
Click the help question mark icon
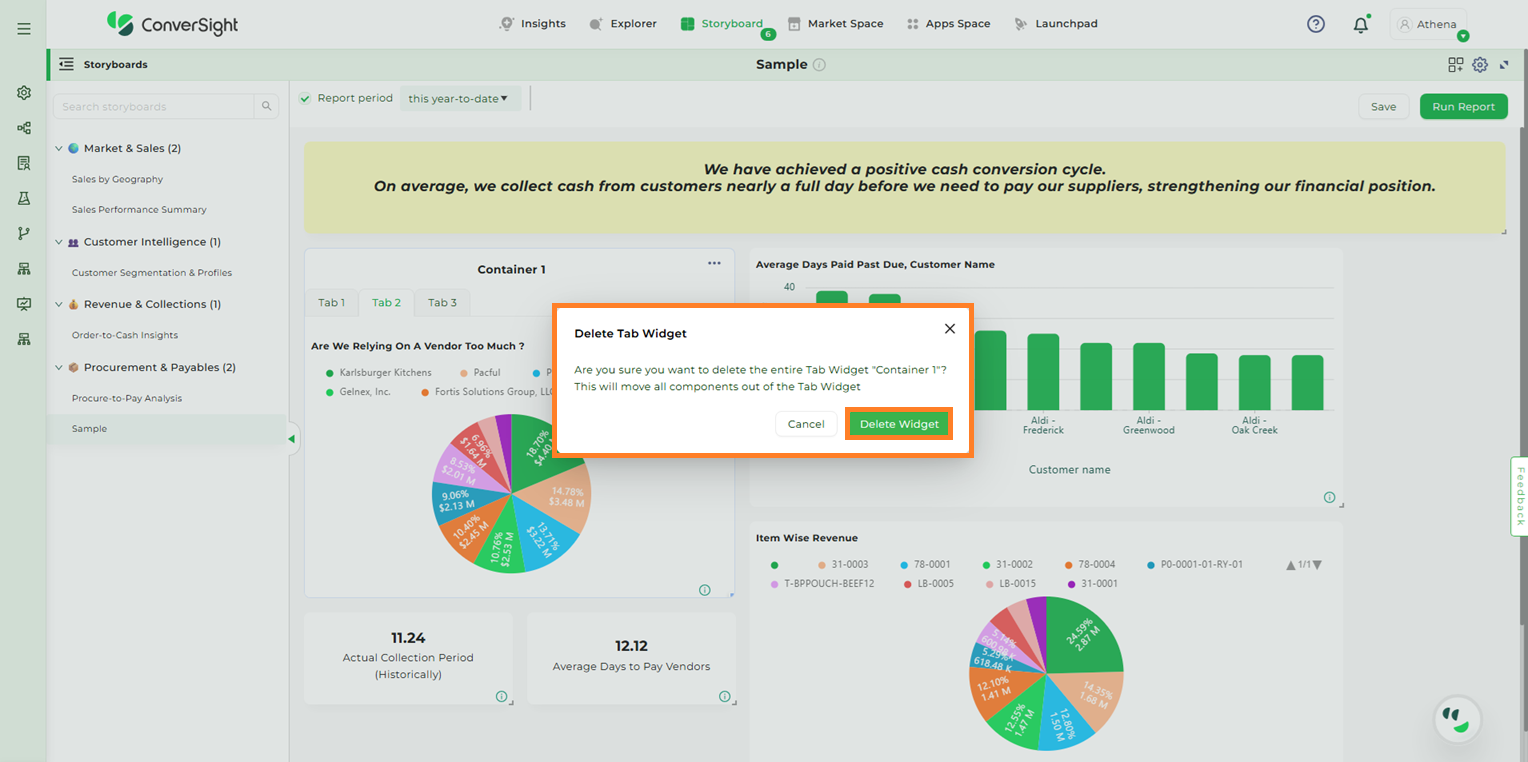[1316, 24]
